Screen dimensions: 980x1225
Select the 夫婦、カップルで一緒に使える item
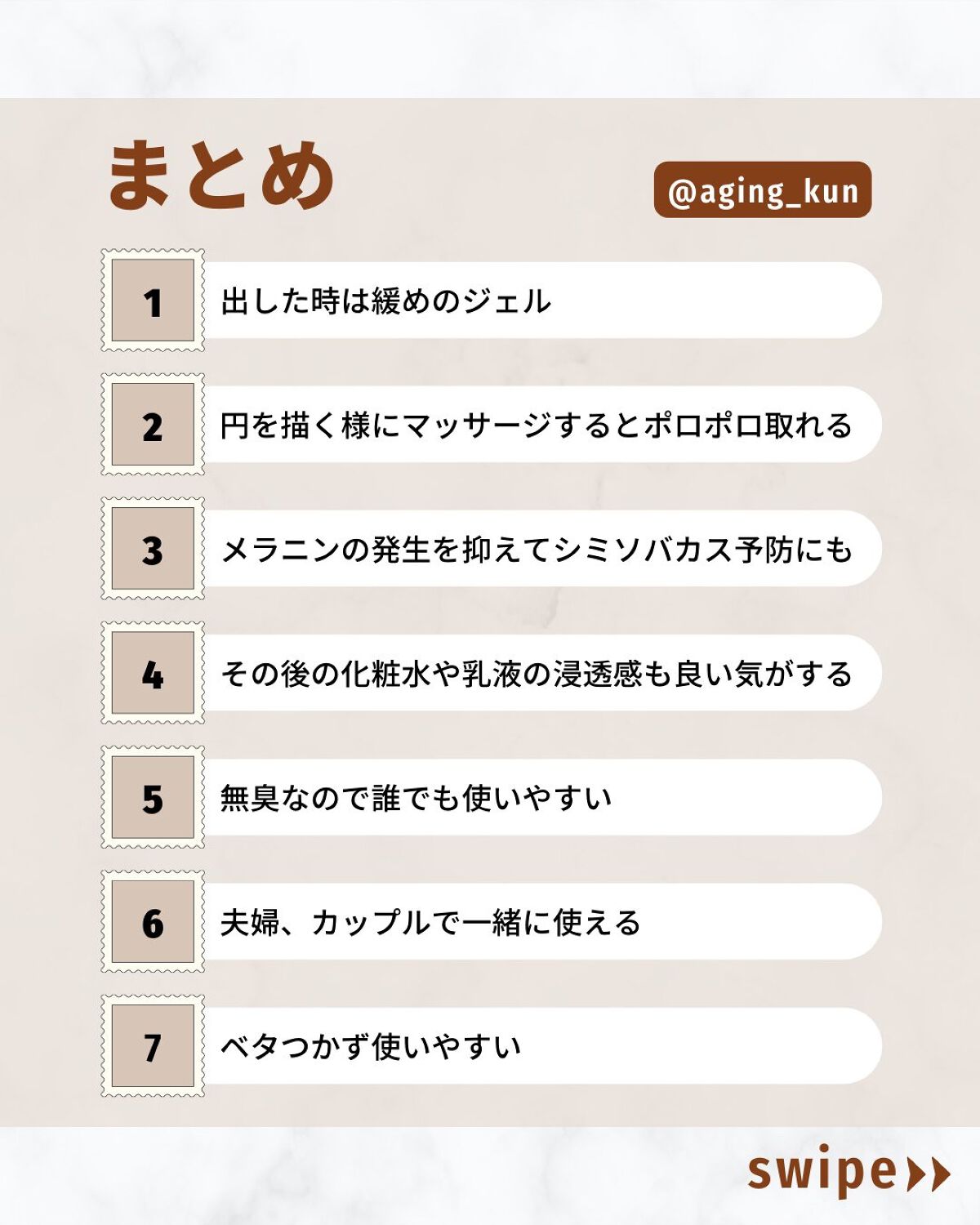(430, 922)
